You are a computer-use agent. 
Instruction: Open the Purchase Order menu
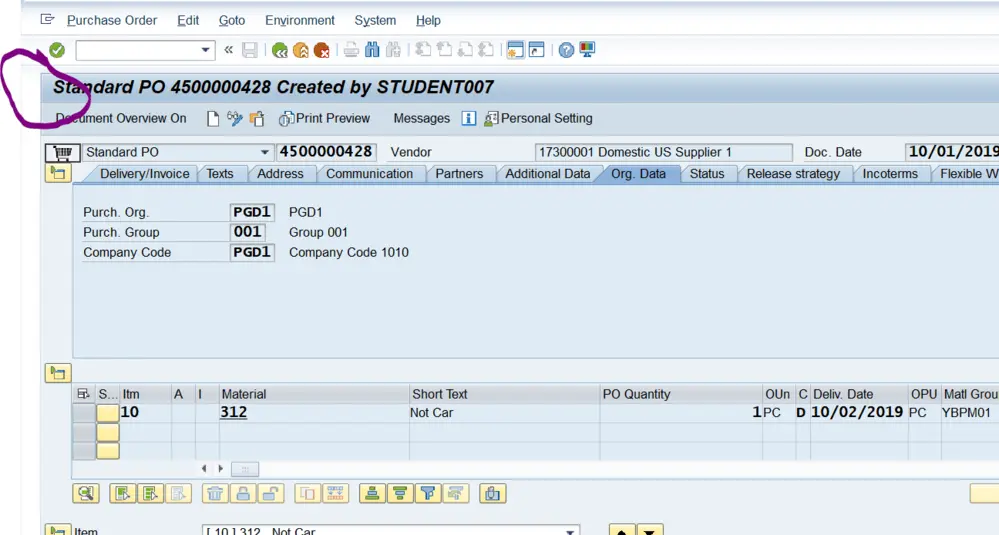click(111, 20)
